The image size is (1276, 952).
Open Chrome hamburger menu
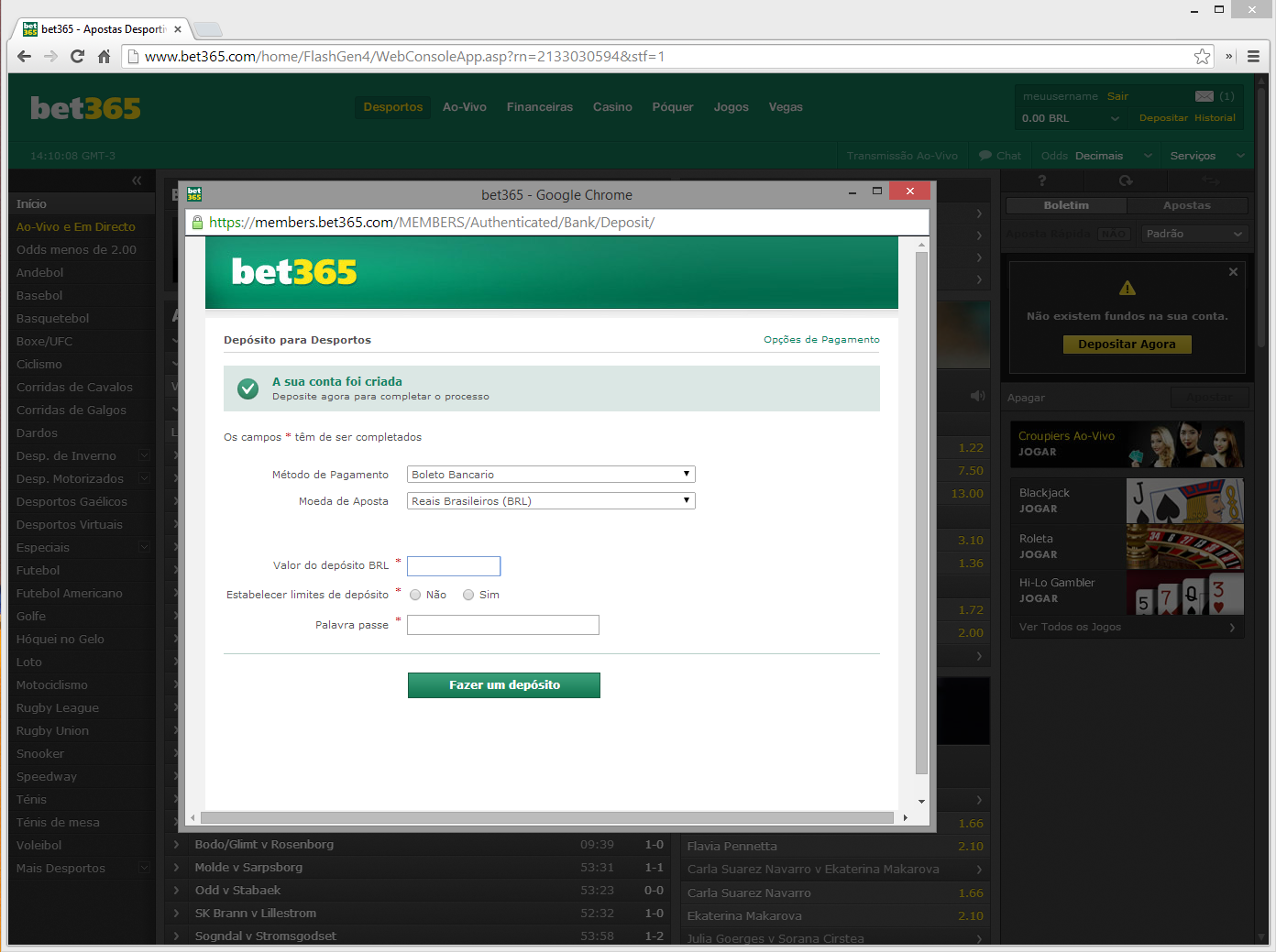pyautogui.click(x=1253, y=56)
